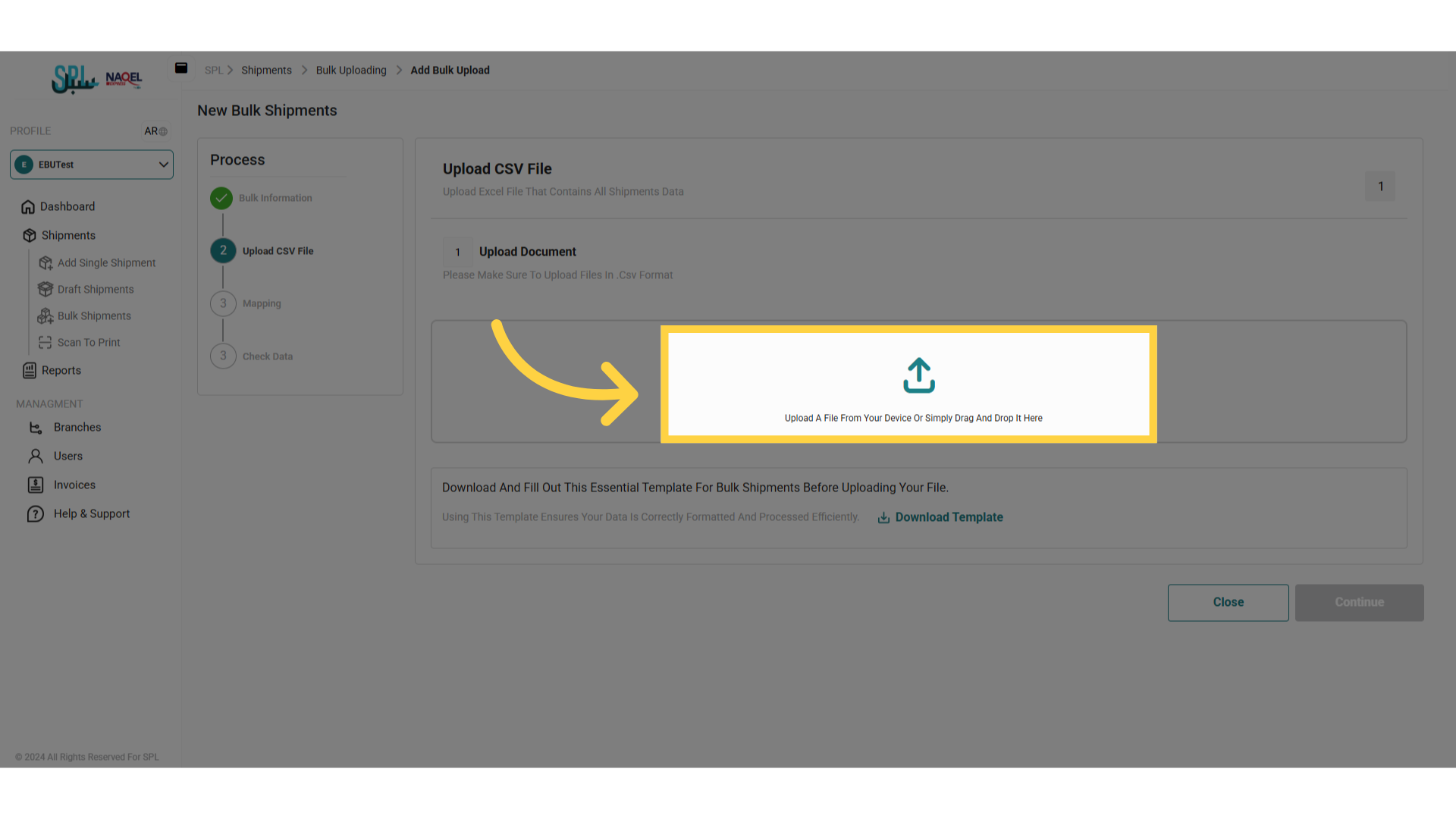1456x819 pixels.
Task: Click the Shipments box icon
Action: 30,236
